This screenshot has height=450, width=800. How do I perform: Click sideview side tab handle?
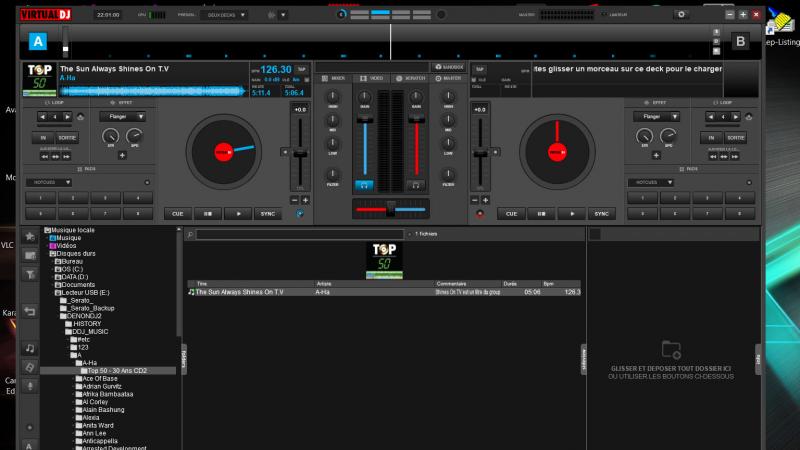584,359
